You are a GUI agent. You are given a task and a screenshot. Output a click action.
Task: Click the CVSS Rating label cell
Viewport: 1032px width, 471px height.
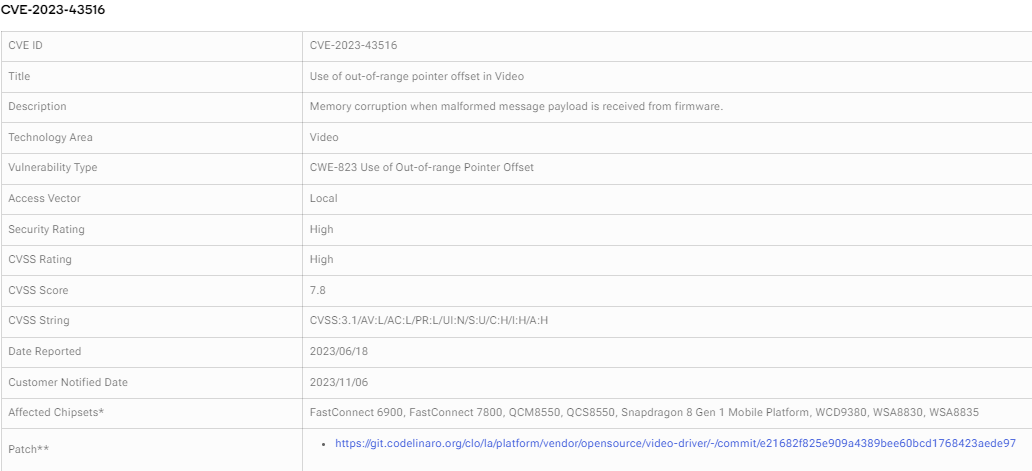(151, 259)
